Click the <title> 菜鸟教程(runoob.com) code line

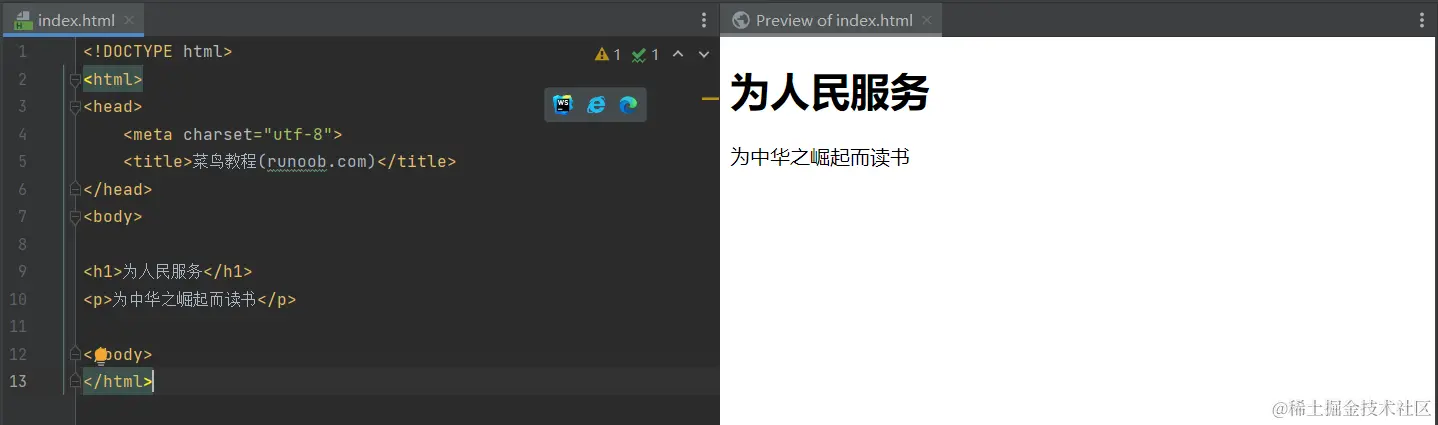[x=290, y=161]
